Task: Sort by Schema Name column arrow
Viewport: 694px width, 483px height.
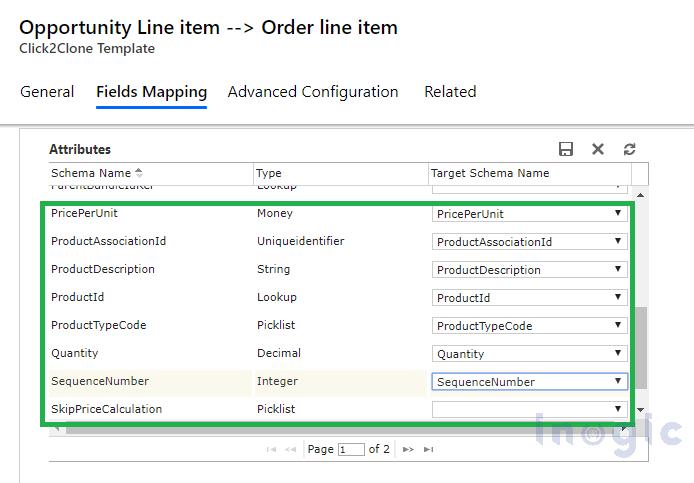Action: [x=139, y=173]
